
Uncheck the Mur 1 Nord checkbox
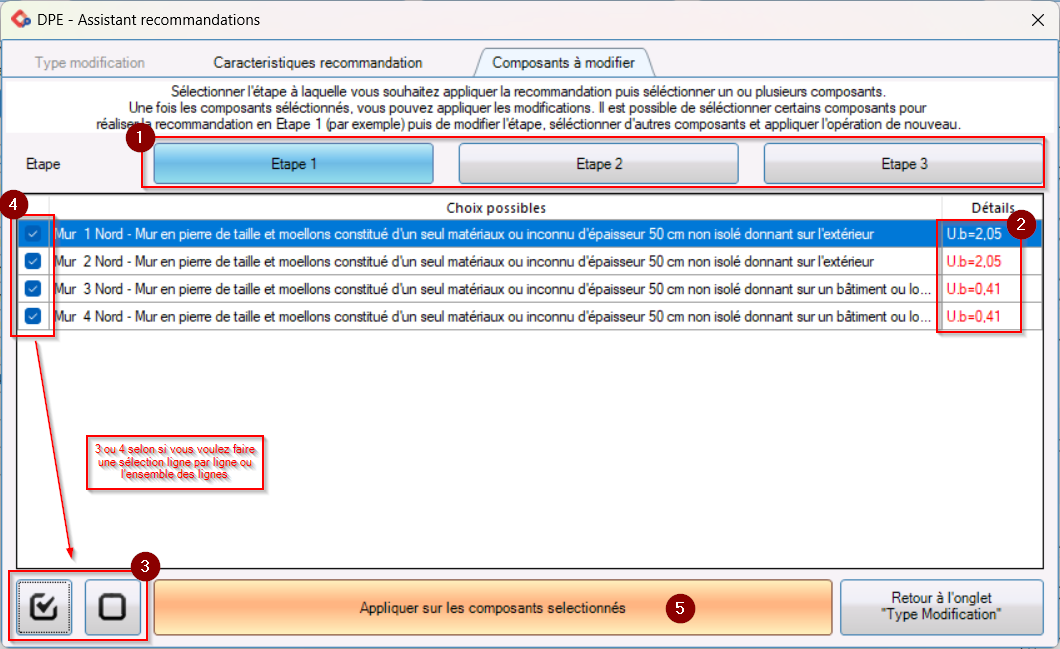(x=32, y=234)
